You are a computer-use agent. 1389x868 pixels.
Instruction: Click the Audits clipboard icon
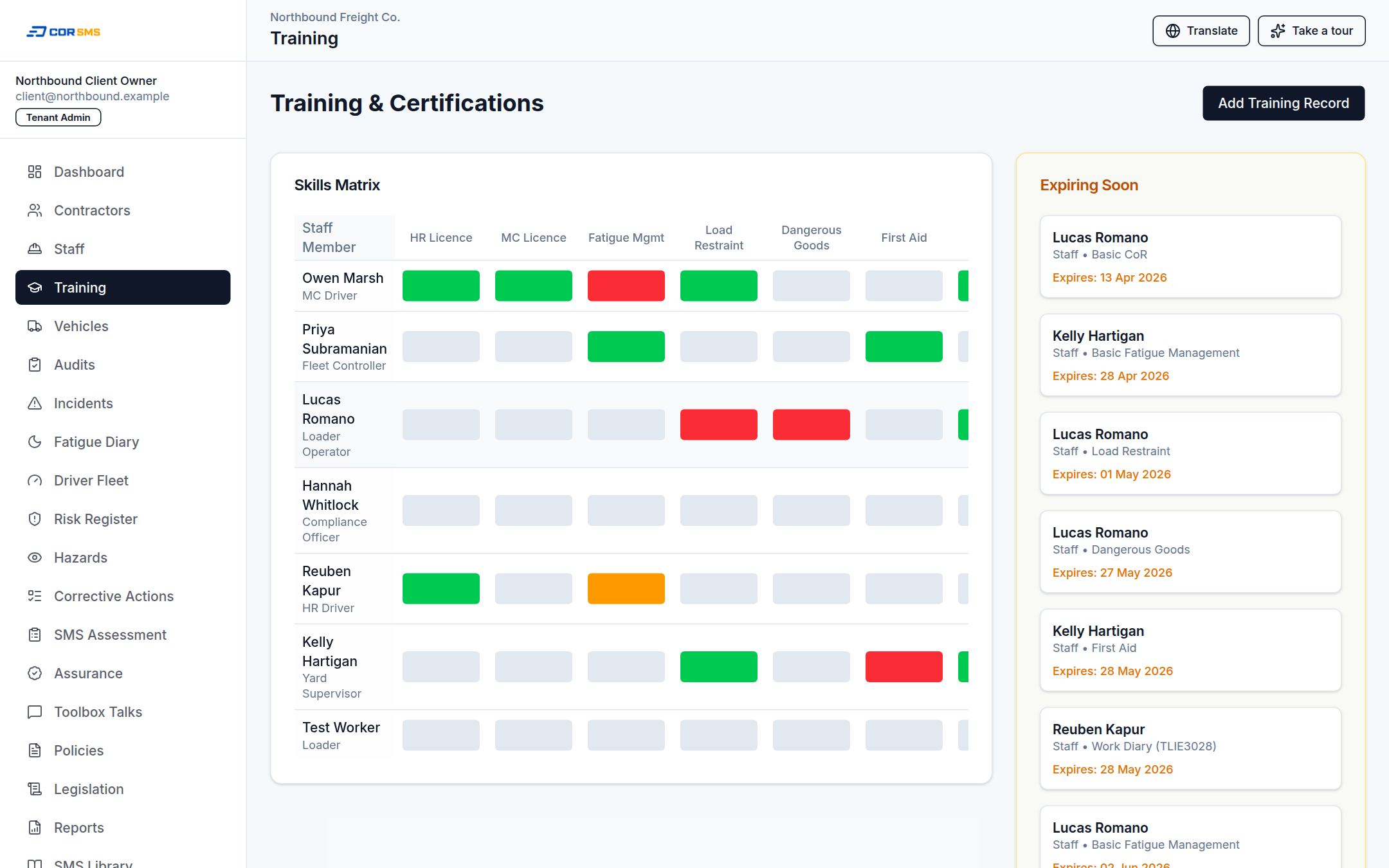(x=35, y=365)
